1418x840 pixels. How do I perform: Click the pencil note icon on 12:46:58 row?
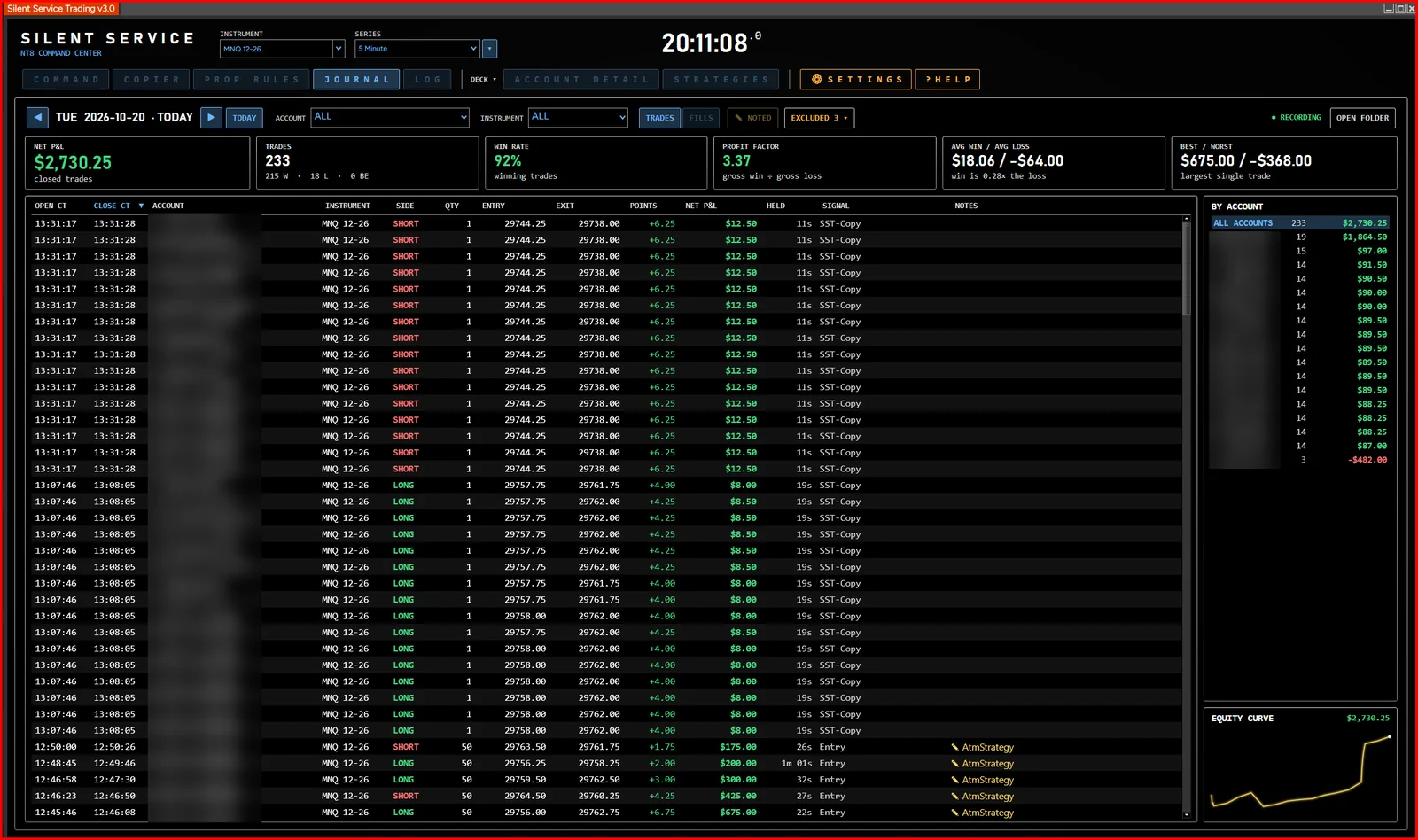coord(954,780)
